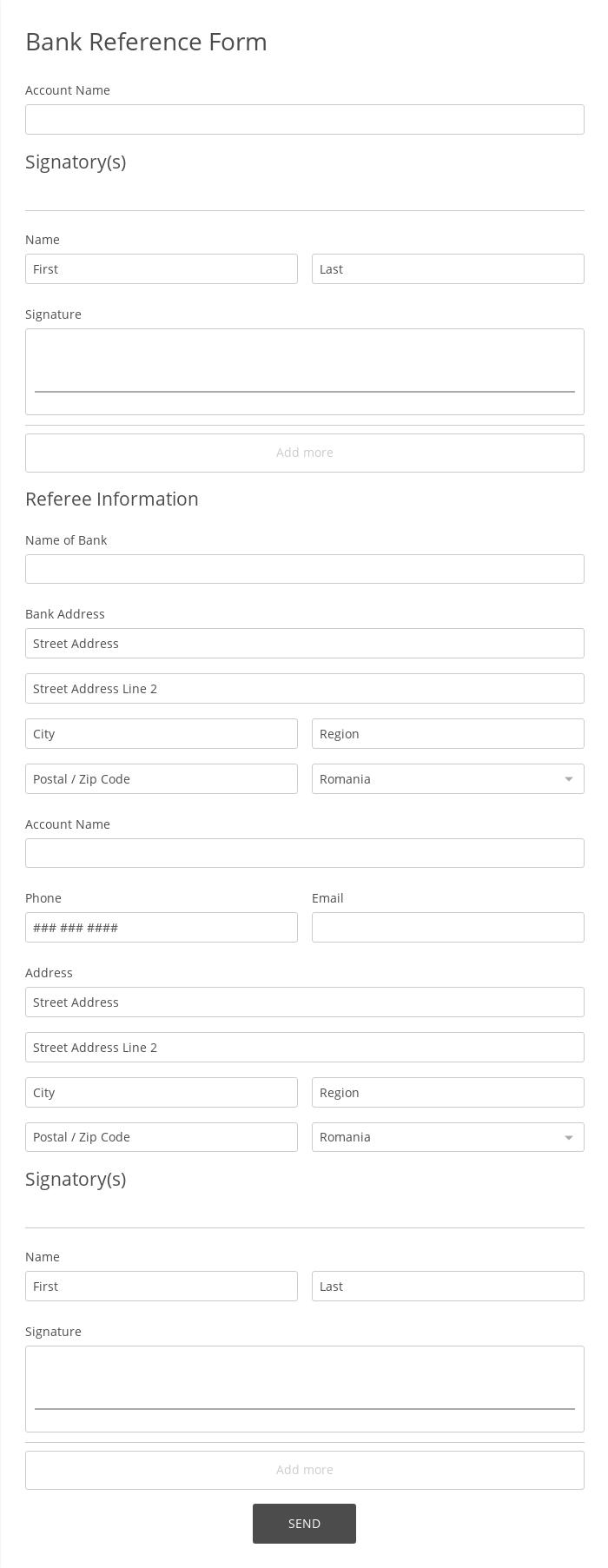This screenshot has height=1568, width=608.
Task: Click the Bank Address Region field
Action: (x=448, y=733)
